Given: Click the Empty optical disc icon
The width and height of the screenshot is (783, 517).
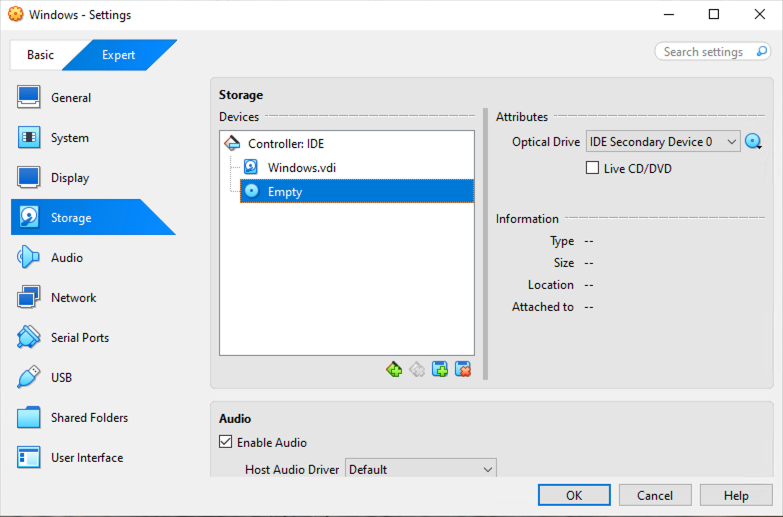Looking at the screenshot, I should coord(252,191).
